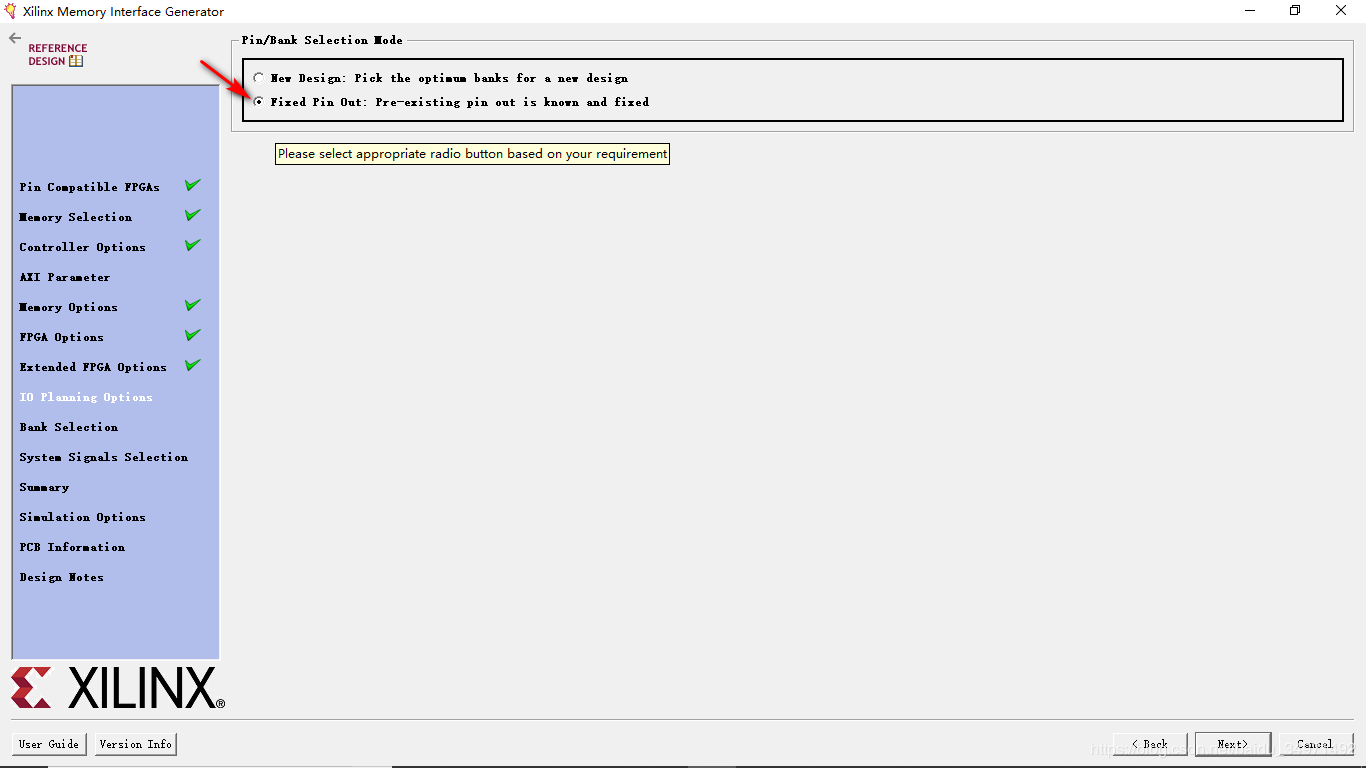Select the FPGA Options step

61,337
